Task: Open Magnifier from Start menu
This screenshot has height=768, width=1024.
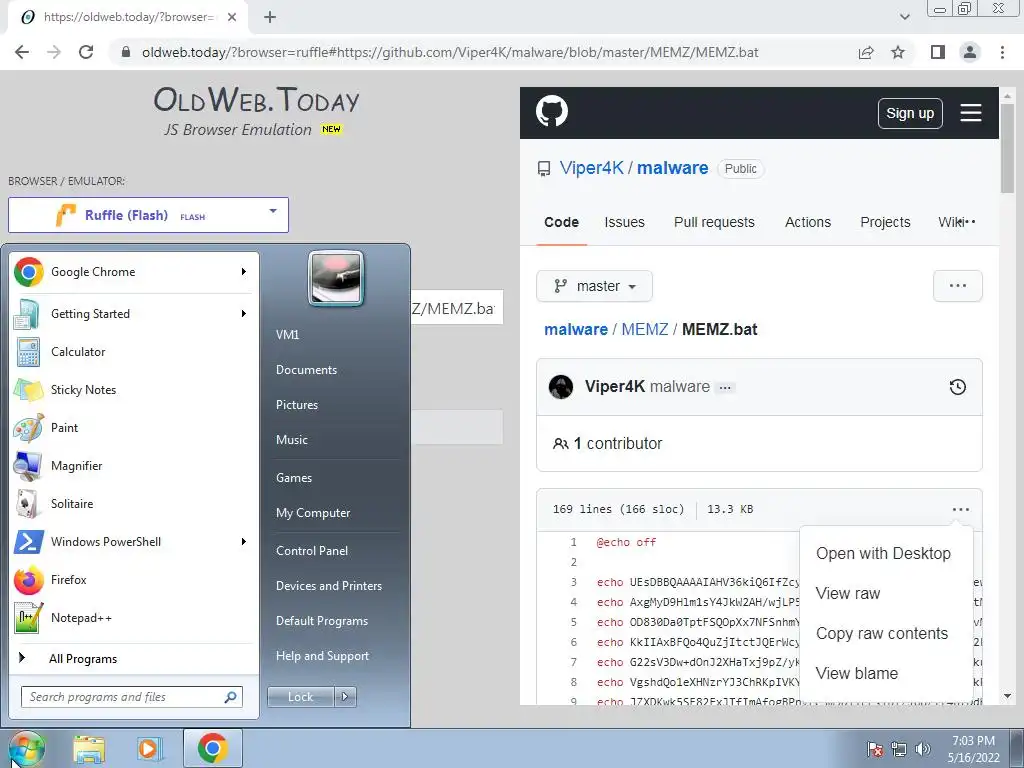Action: pyautogui.click(x=134, y=466)
